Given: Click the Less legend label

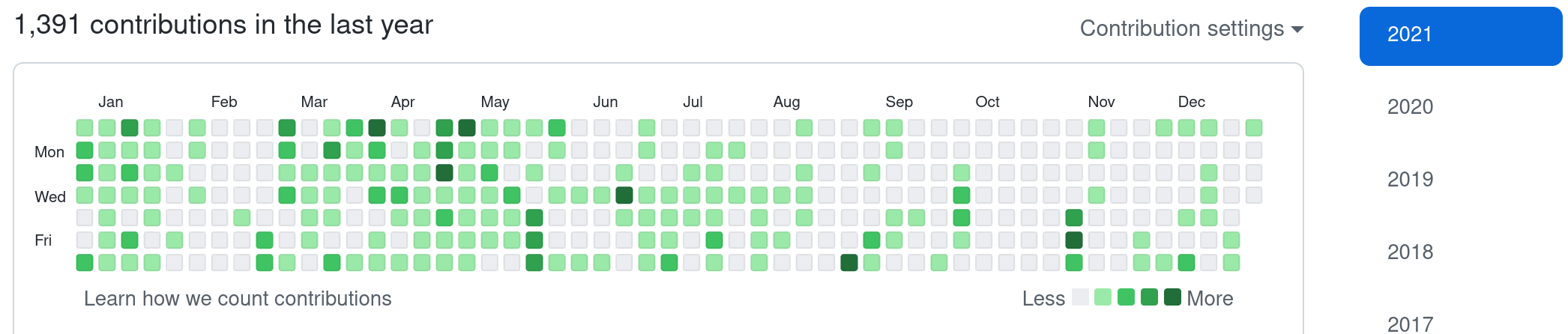Looking at the screenshot, I should pyautogui.click(x=1043, y=299).
